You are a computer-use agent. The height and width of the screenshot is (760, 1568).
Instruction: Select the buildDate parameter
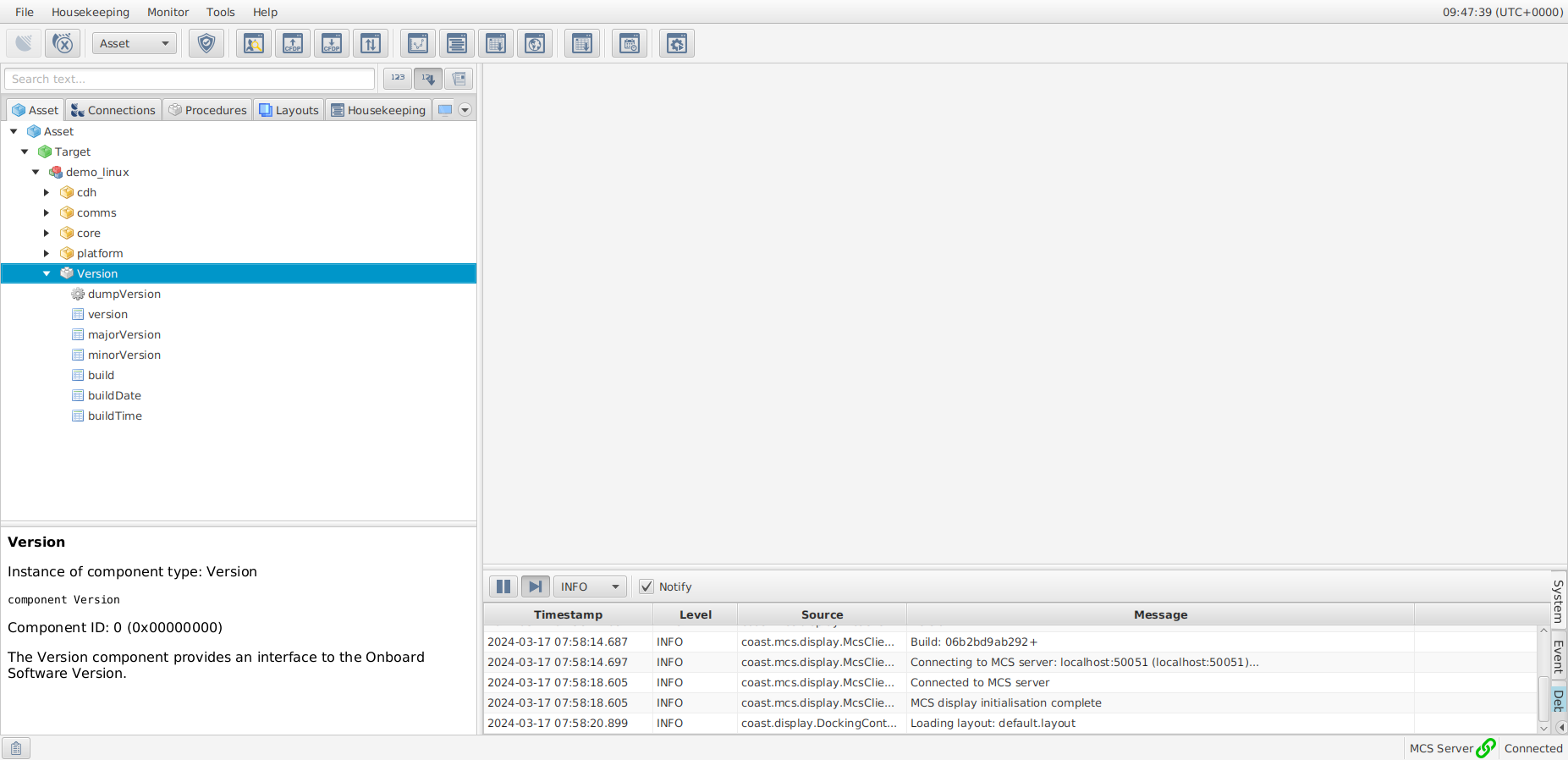[x=114, y=395]
